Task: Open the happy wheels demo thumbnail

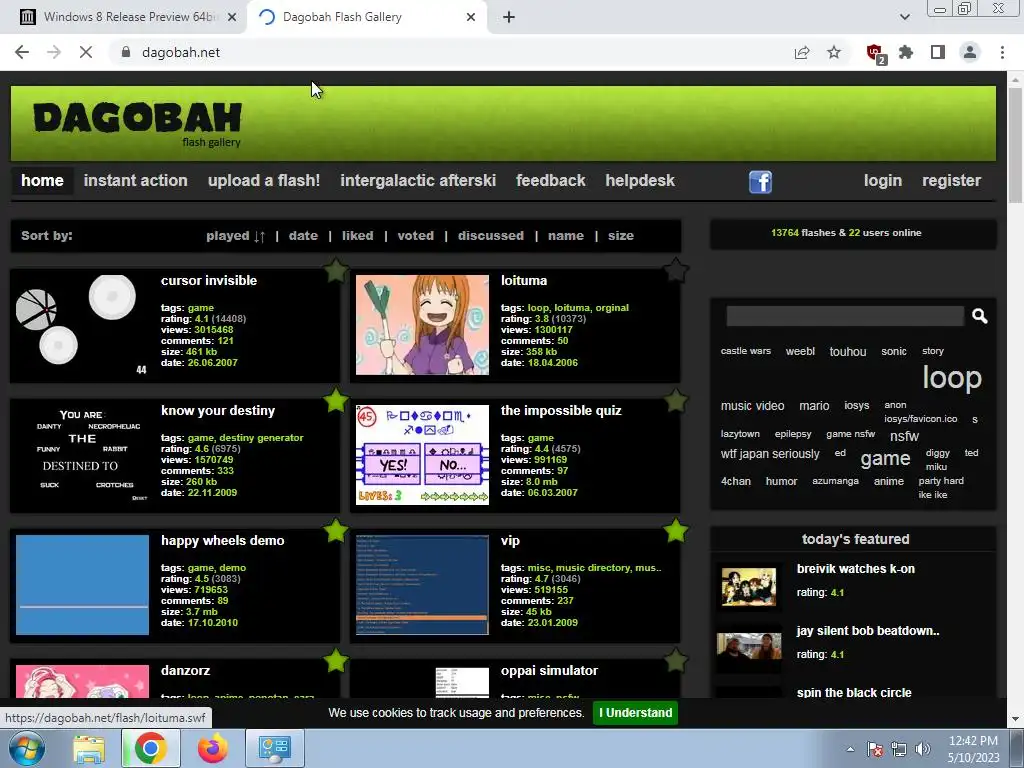Action: coord(82,584)
